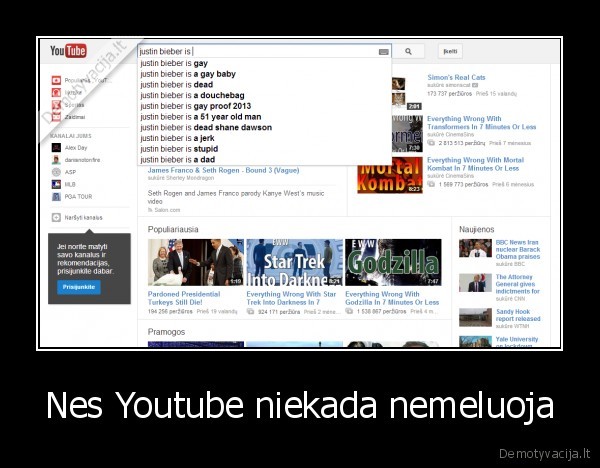Open The Attorney General gives indictments link
The height and width of the screenshot is (468, 600).
coord(517,284)
